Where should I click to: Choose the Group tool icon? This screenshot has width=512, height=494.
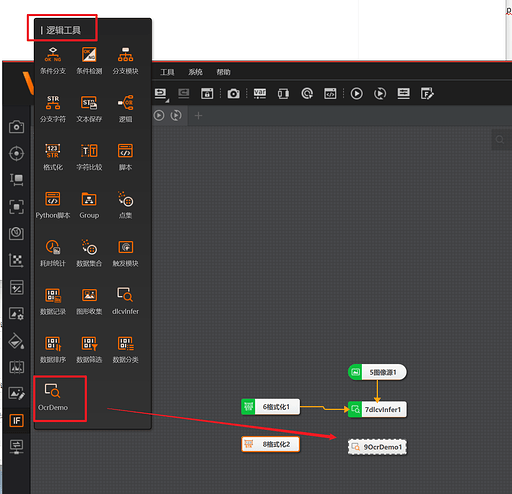(x=89, y=205)
